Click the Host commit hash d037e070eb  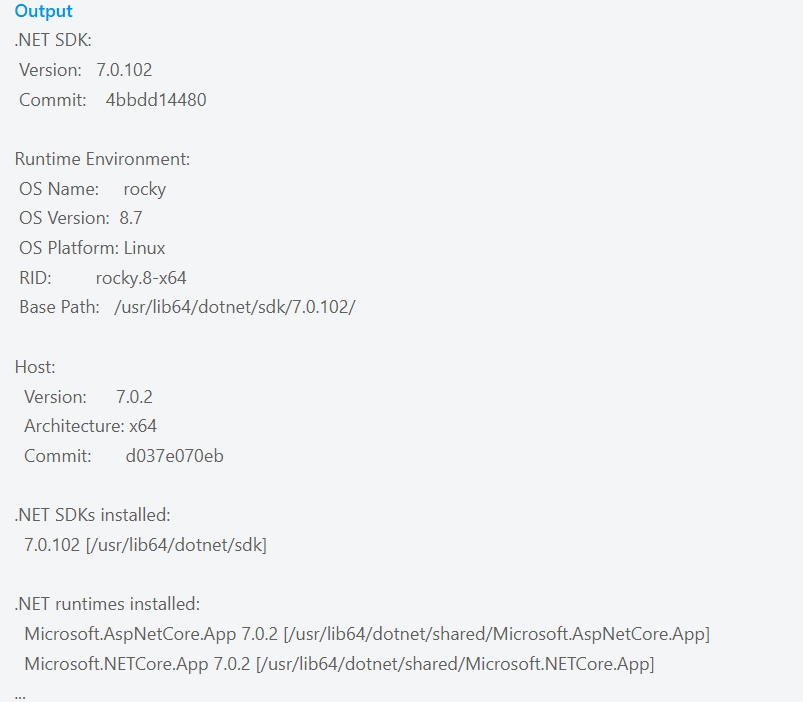[174, 456]
